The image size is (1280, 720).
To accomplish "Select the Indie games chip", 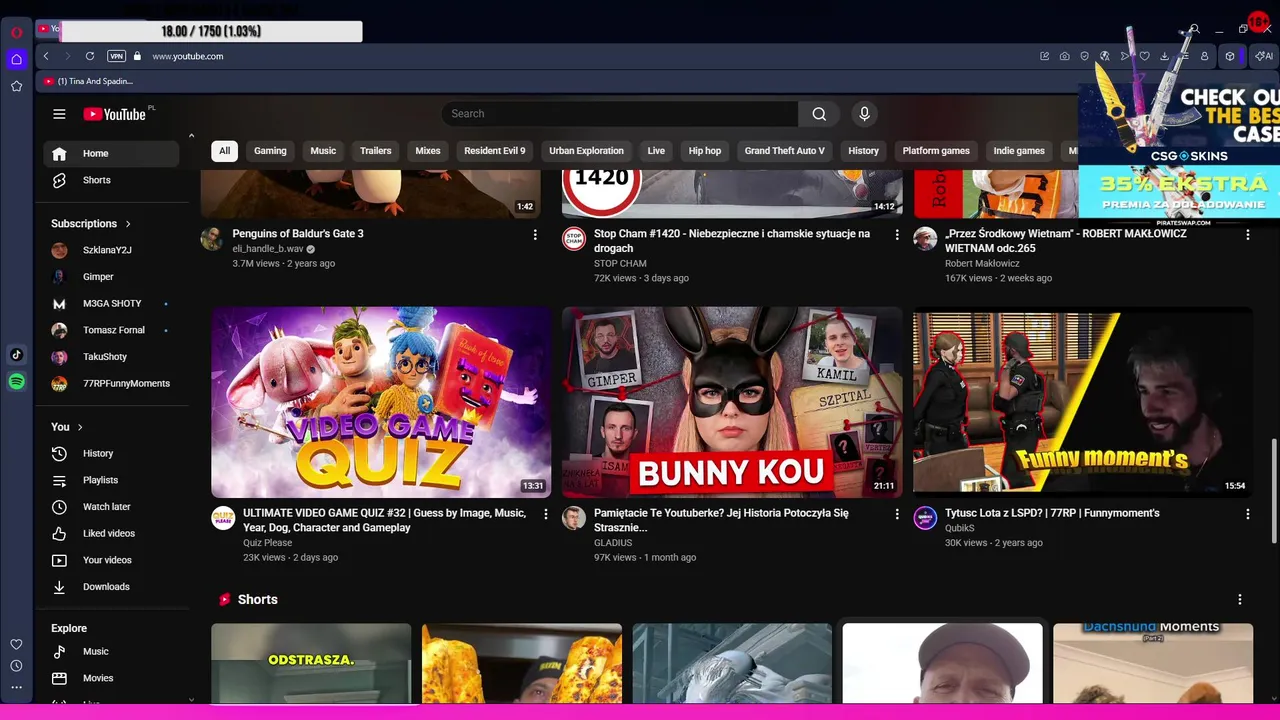I will (1019, 151).
